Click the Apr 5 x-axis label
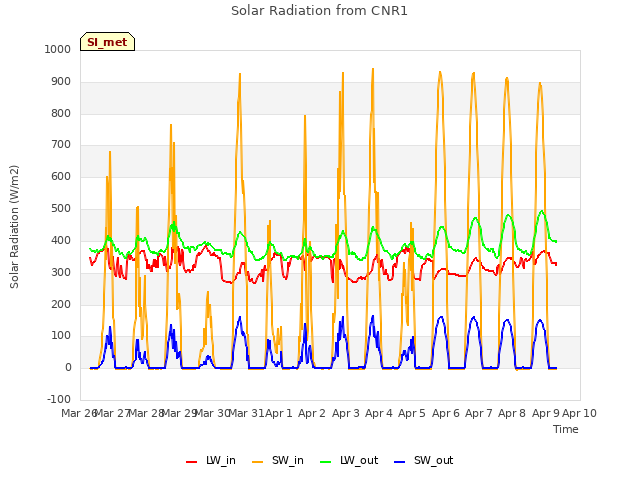 point(412,413)
